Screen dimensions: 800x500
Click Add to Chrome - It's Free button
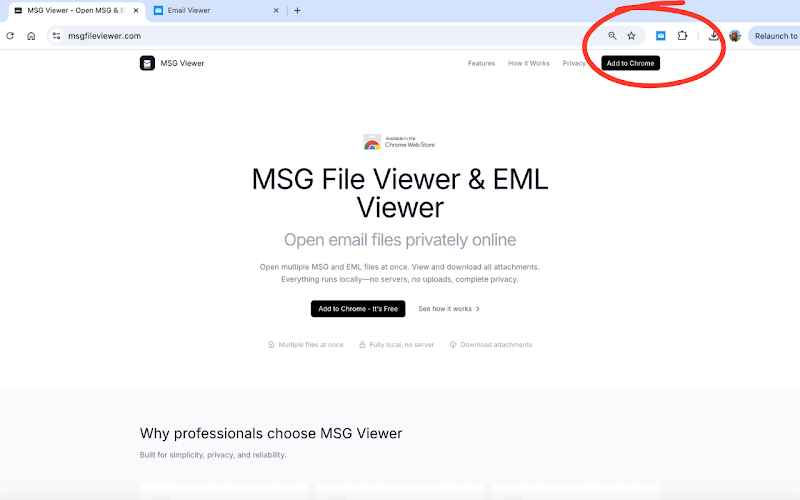point(358,309)
